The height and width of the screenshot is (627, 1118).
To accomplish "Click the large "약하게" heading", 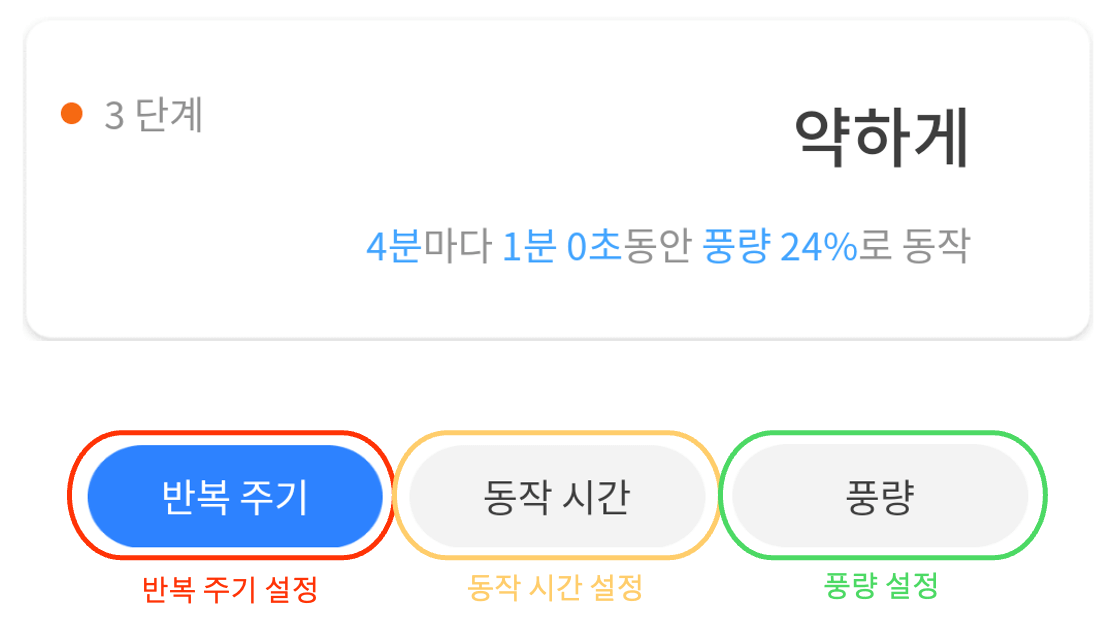I will pos(881,138).
